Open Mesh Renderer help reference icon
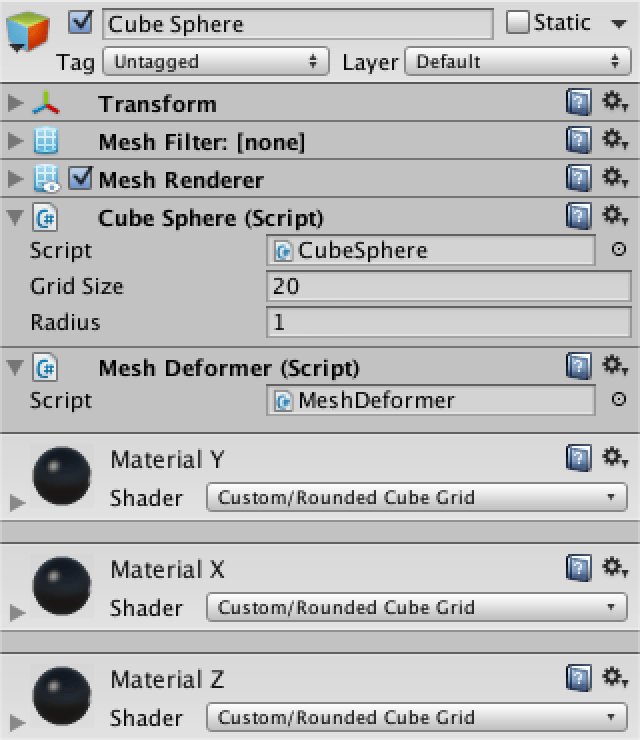The image size is (640, 740). point(579,178)
